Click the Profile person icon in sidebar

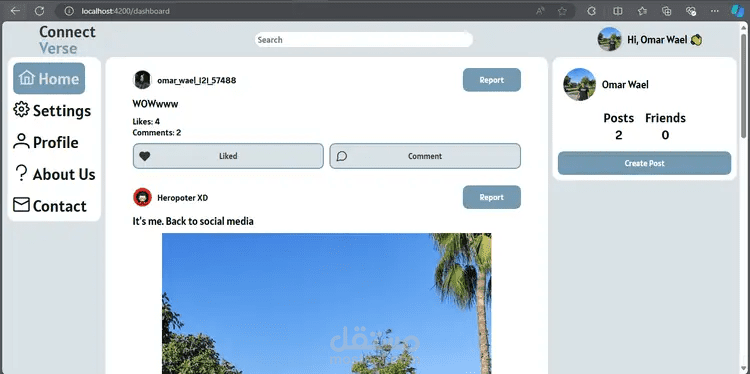coord(21,142)
